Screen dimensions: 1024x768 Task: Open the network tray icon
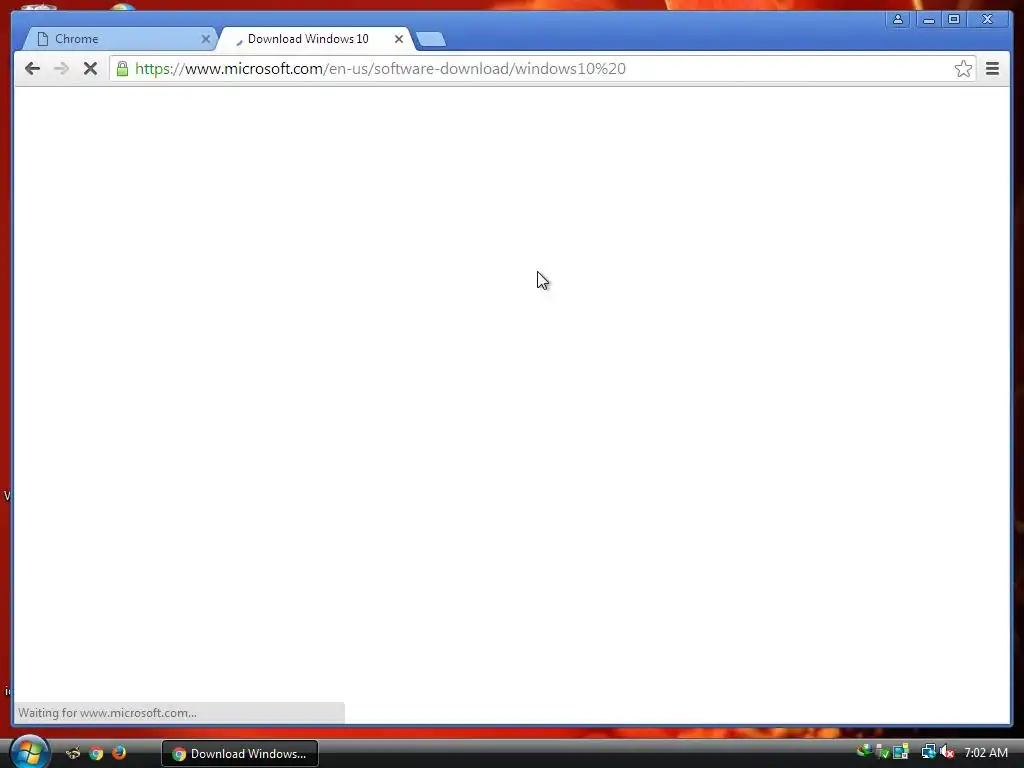click(x=928, y=752)
